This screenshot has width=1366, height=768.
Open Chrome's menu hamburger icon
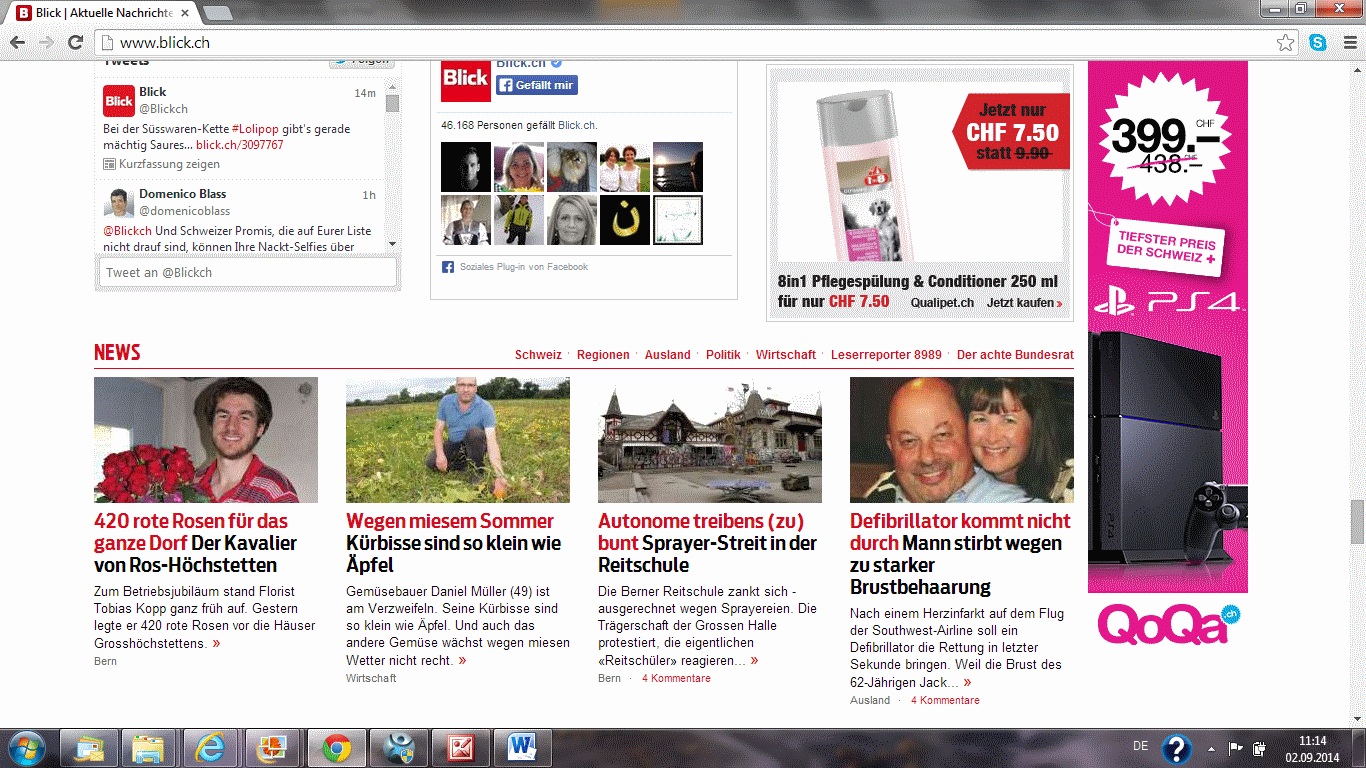(1347, 43)
